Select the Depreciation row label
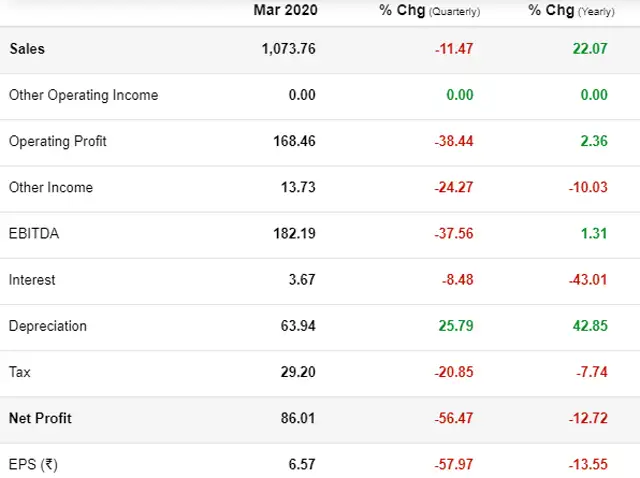 [48, 325]
